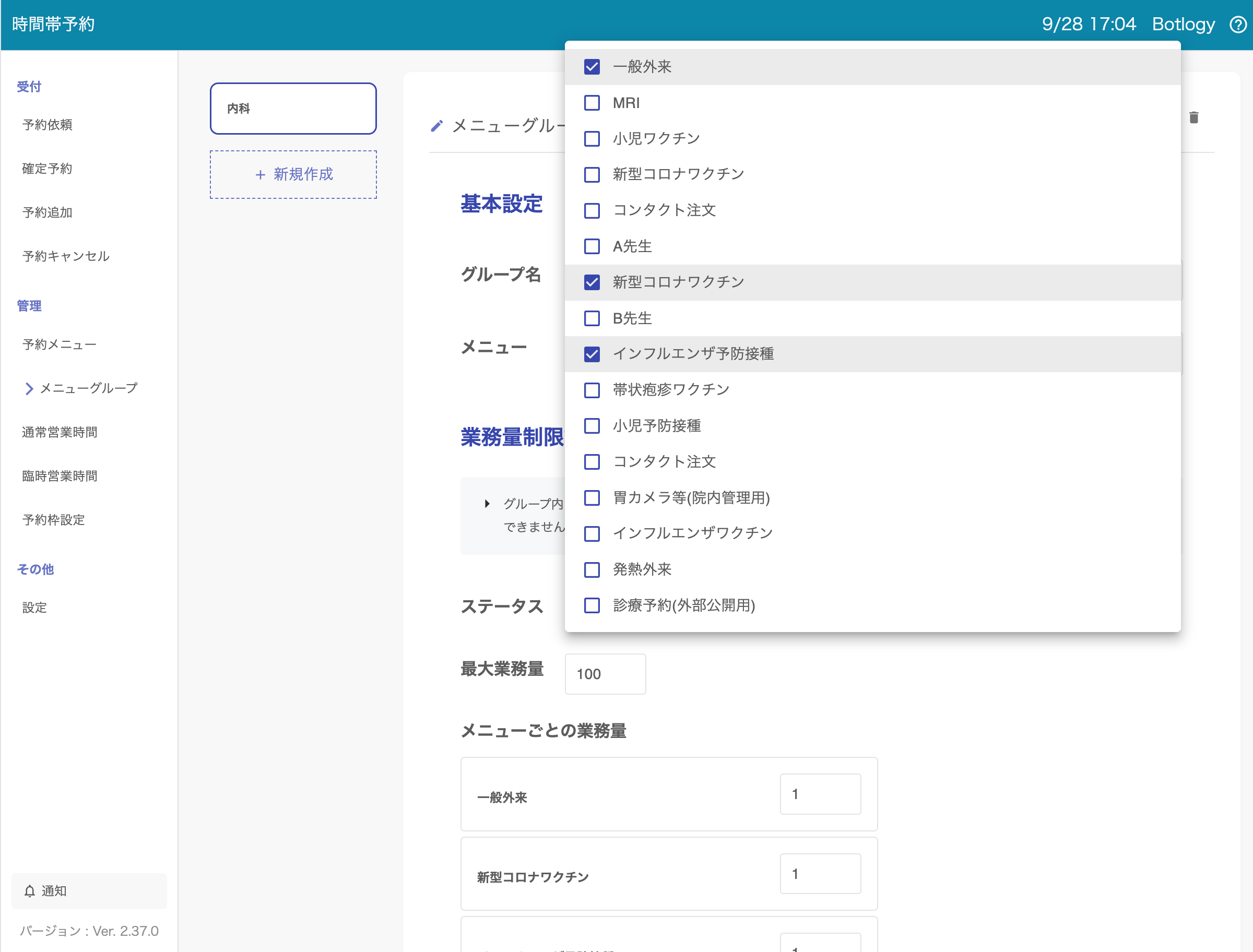Expand the グループ内 disclosure triangle
This screenshot has width=1253, height=952.
487,503
